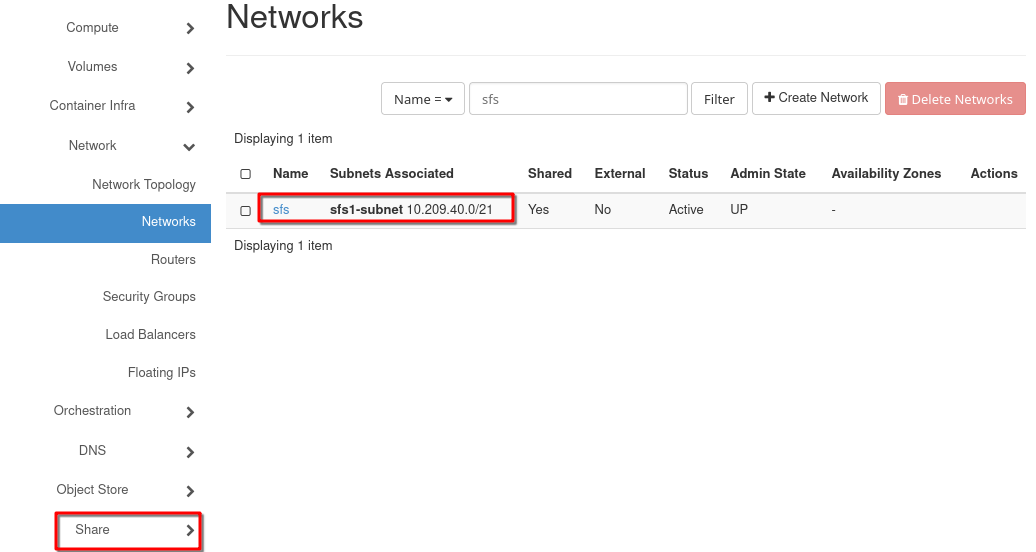This screenshot has height=552, width=1036.
Task: Open the DNS sidebar section
Action: (92, 450)
